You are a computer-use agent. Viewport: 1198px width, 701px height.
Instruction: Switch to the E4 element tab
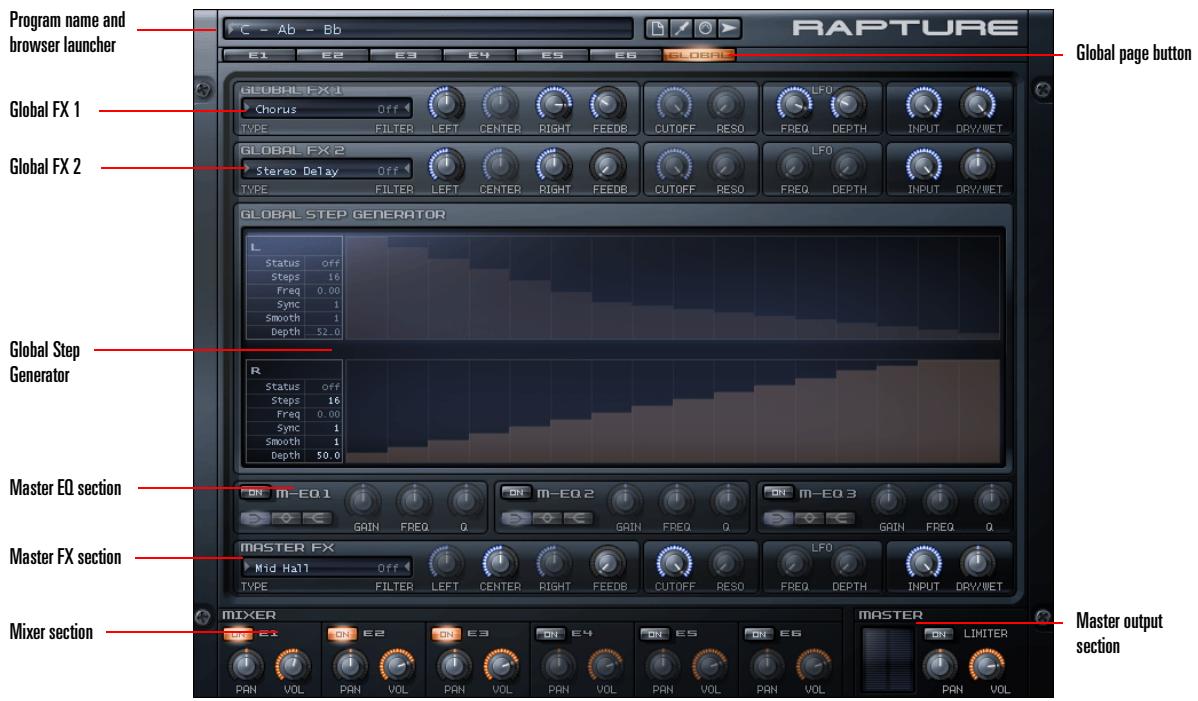(x=478, y=55)
